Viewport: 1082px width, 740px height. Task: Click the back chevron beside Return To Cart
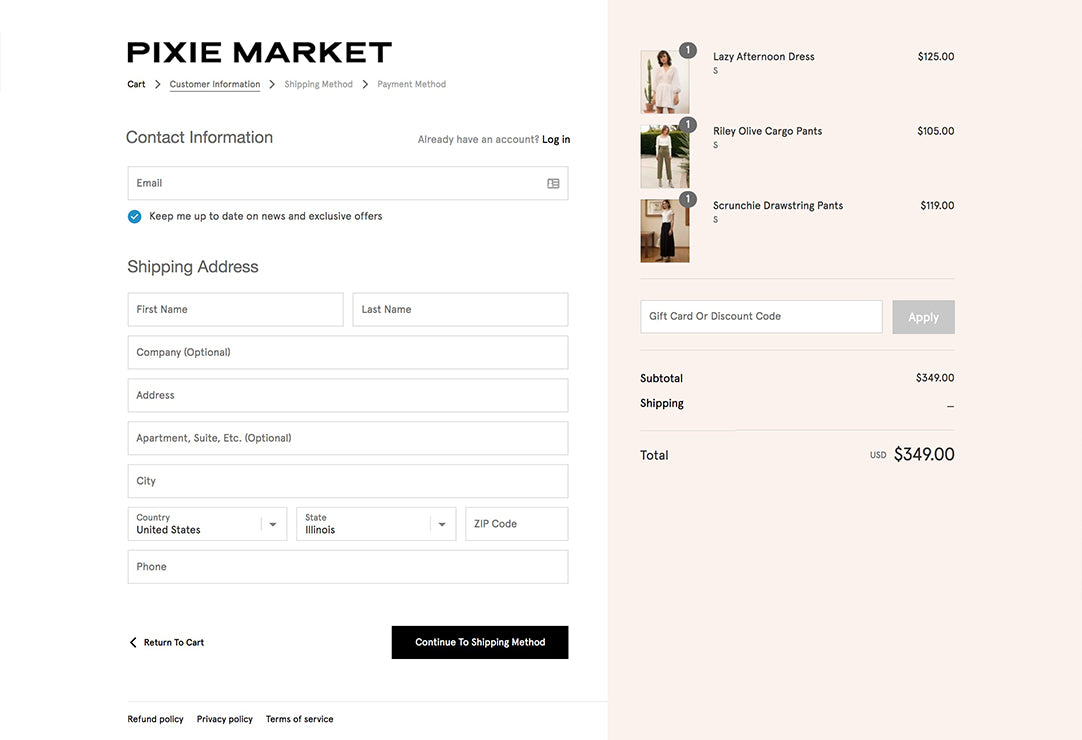[133, 642]
